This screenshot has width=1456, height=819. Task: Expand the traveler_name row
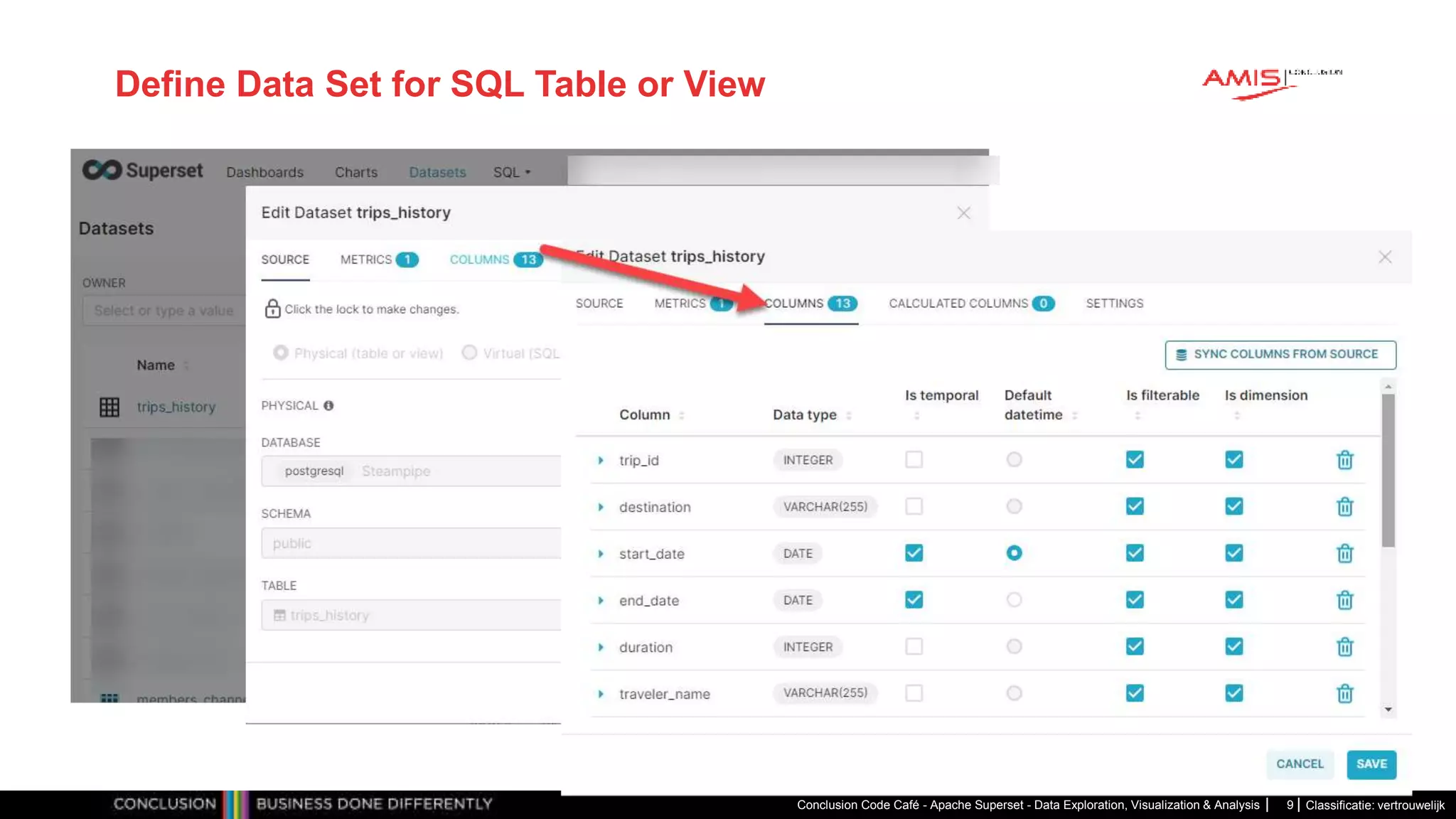[x=601, y=693]
